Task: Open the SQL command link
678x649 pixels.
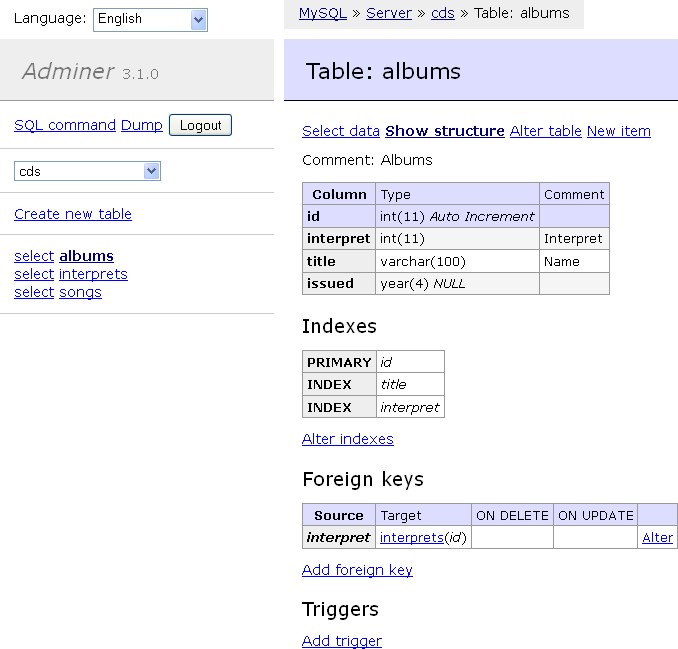Action: [x=65, y=125]
